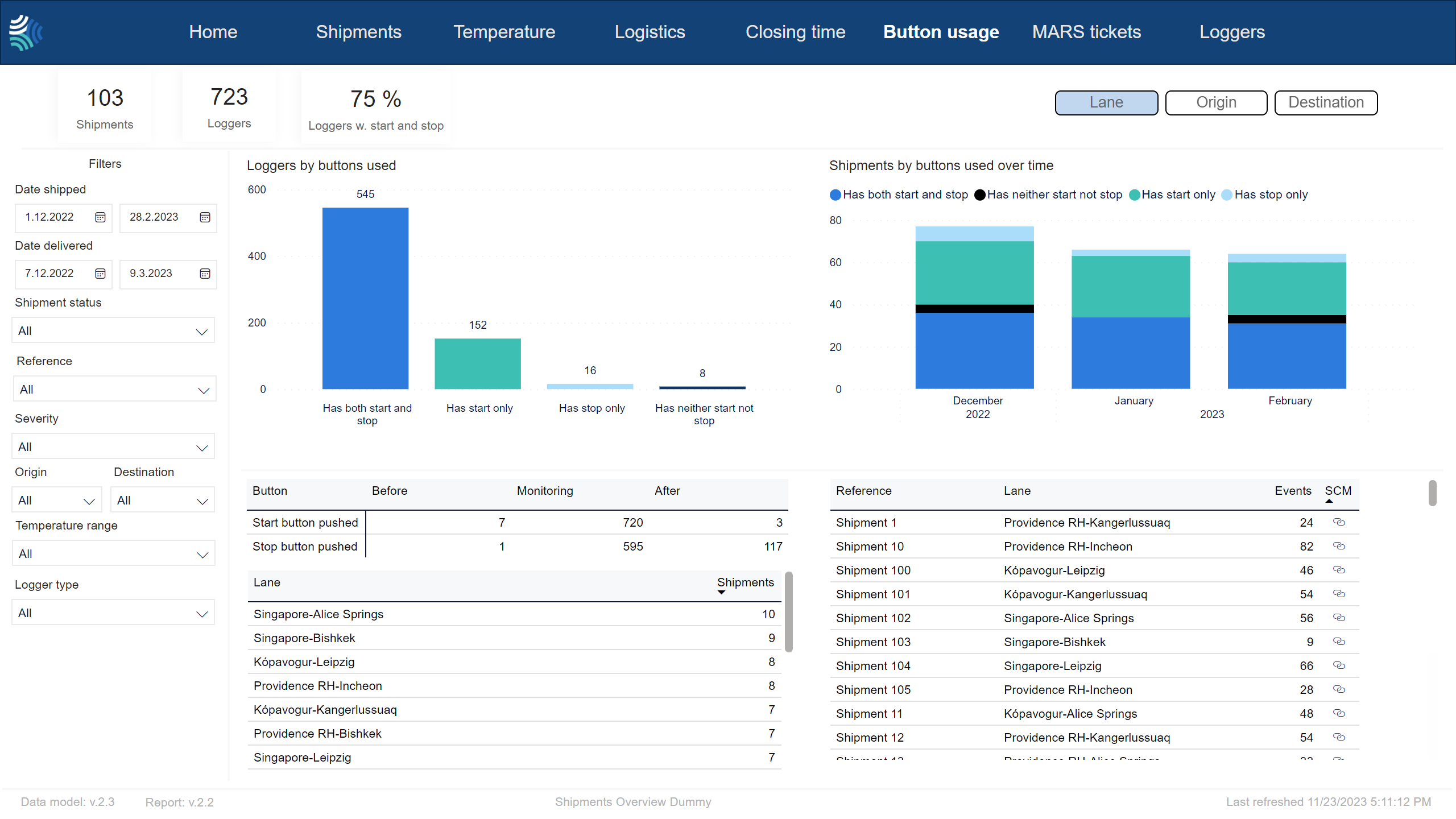Image resolution: width=1456 pixels, height=819 pixels.
Task: Click SCM link icon for Shipment 1
Action: [x=1339, y=522]
